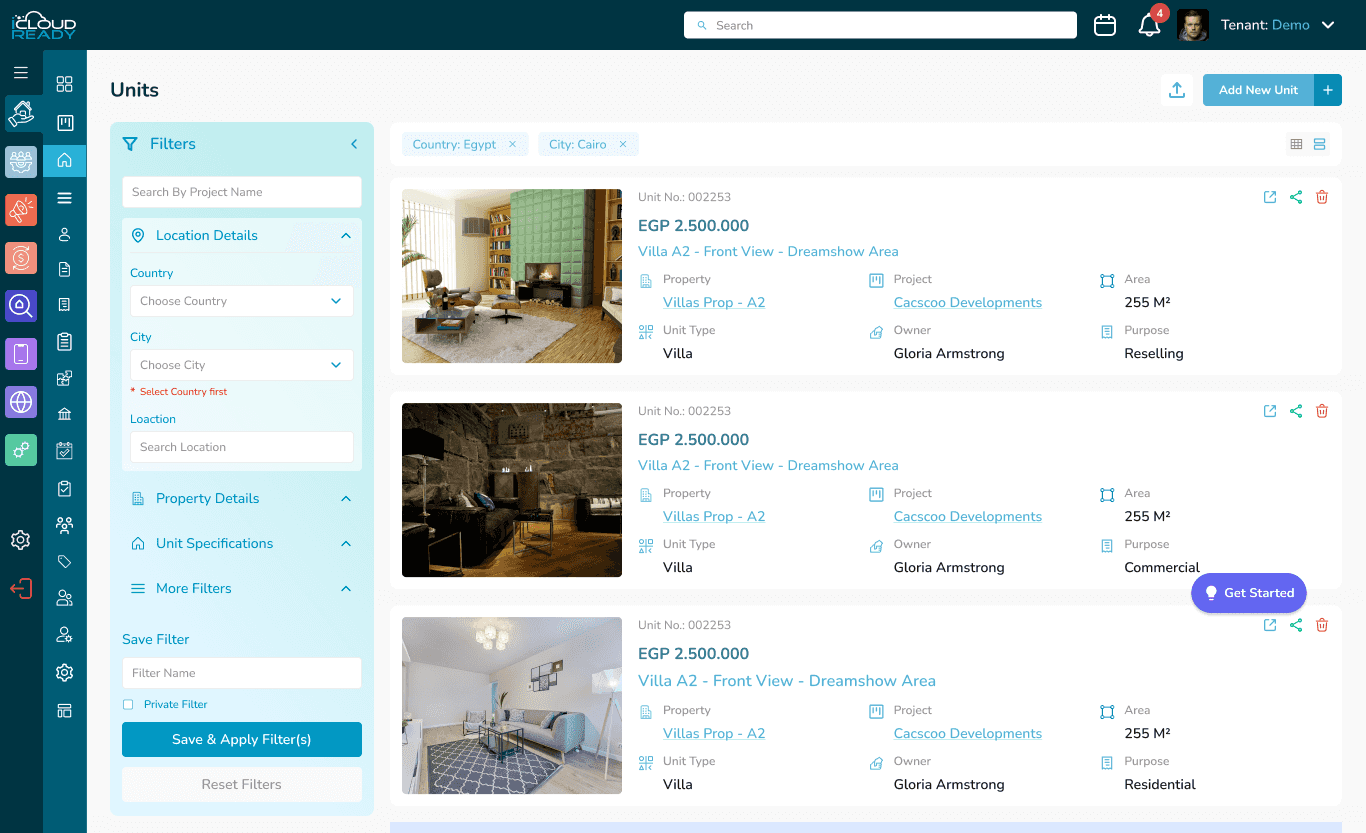
Task: Click the Get Started floating button
Action: [1248, 593]
